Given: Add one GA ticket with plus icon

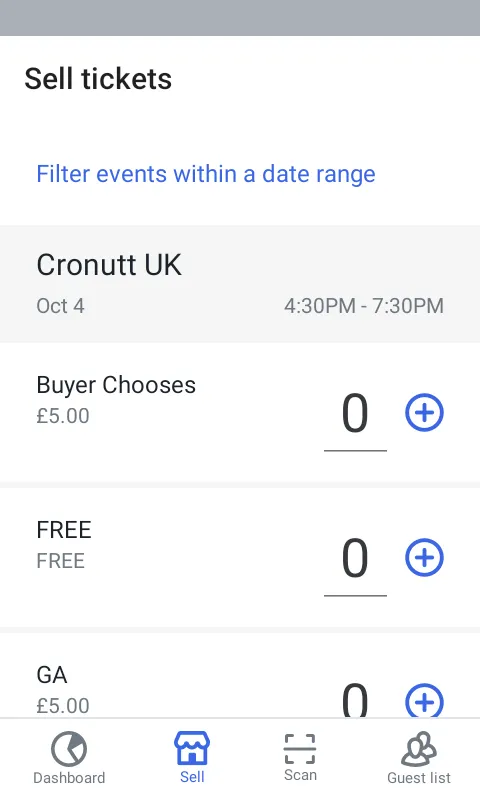Looking at the screenshot, I should pos(424,700).
